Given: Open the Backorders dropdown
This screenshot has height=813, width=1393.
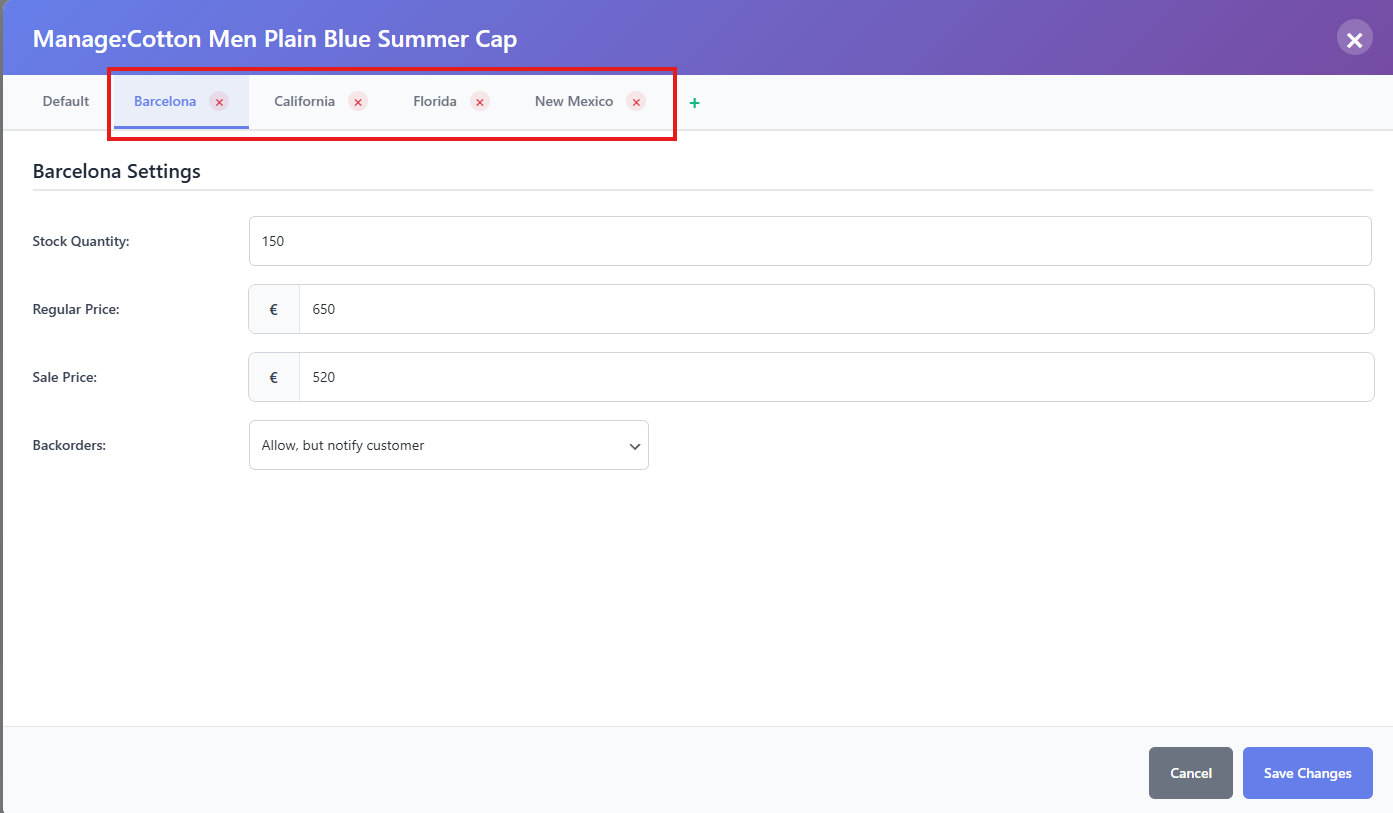Looking at the screenshot, I should [x=448, y=446].
